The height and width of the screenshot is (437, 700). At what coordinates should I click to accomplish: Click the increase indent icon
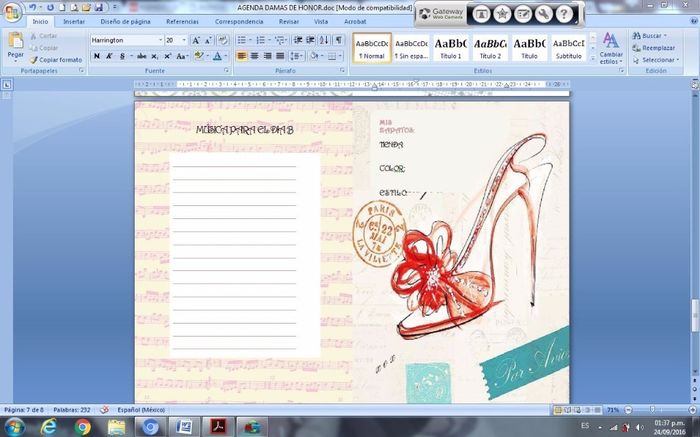311,40
